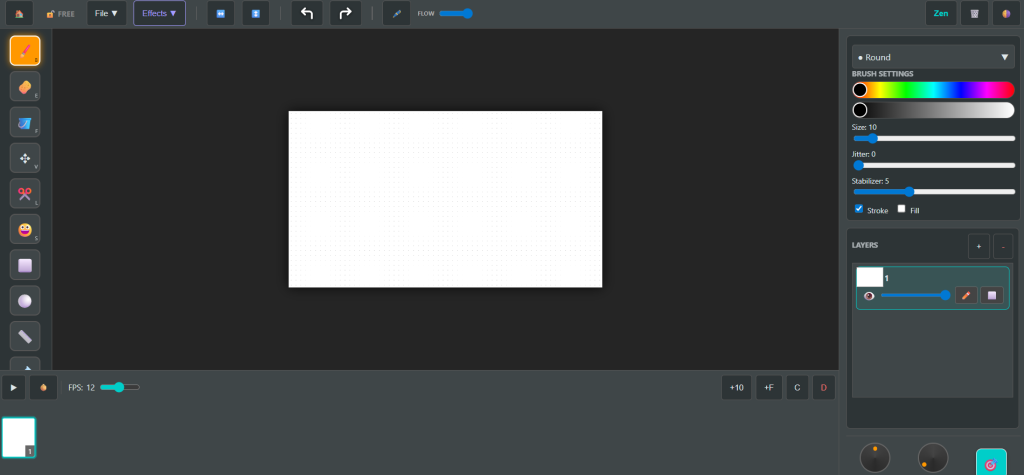
Task: Open the Round brush type dropdown
Action: [x=932, y=58]
